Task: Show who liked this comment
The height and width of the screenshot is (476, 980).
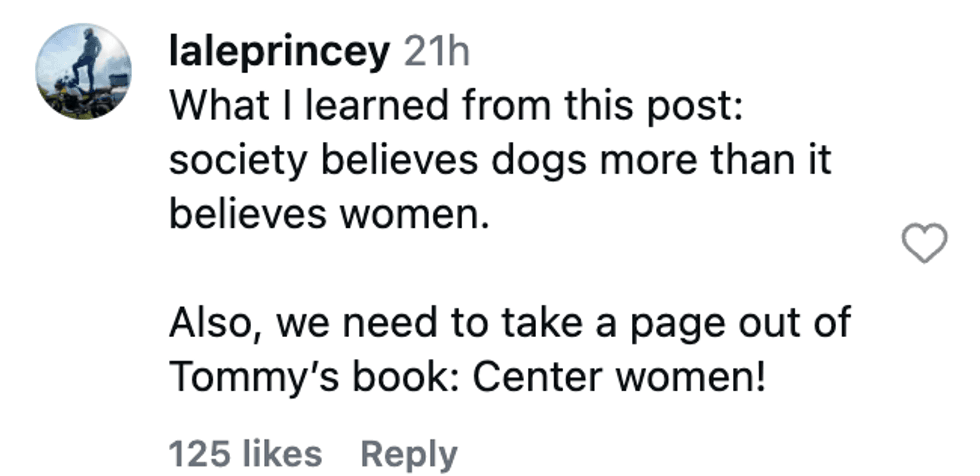Action: click(x=245, y=454)
